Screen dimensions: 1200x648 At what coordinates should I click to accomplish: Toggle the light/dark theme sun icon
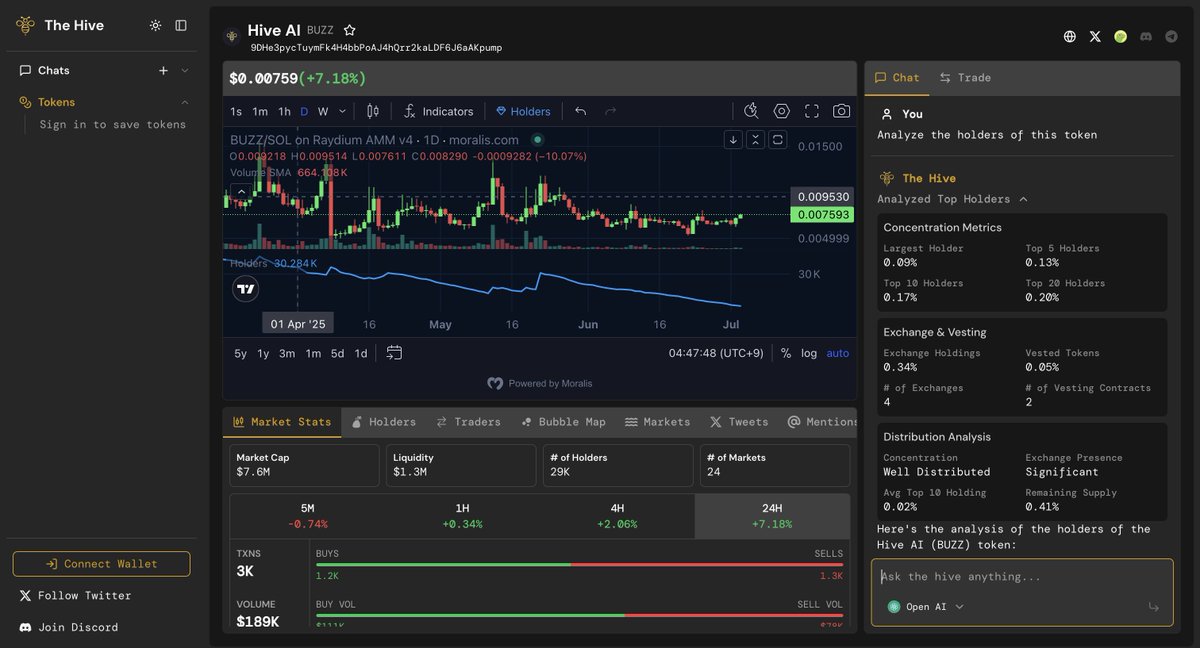point(155,25)
